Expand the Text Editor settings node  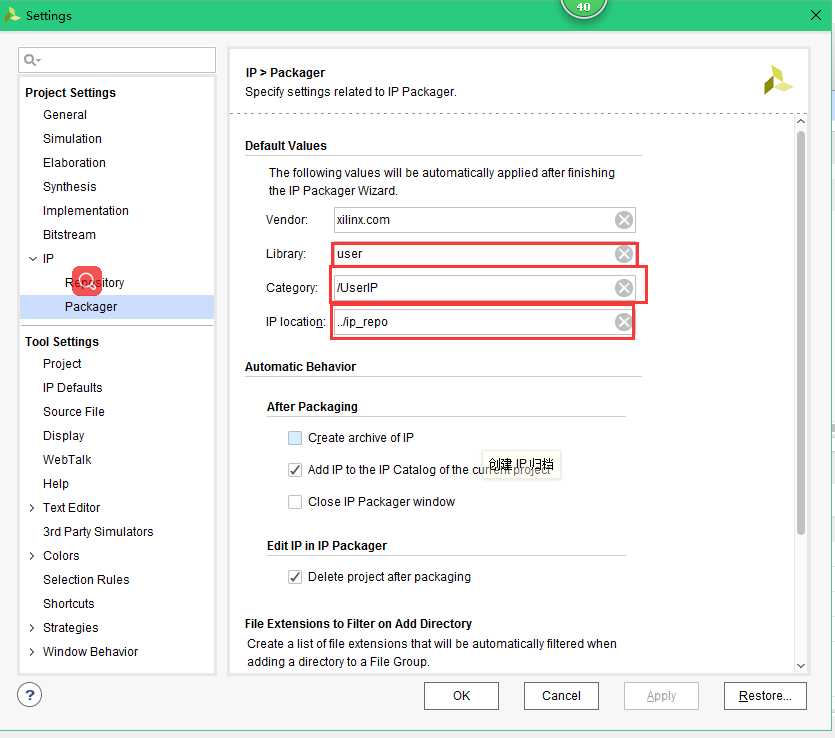pos(32,508)
